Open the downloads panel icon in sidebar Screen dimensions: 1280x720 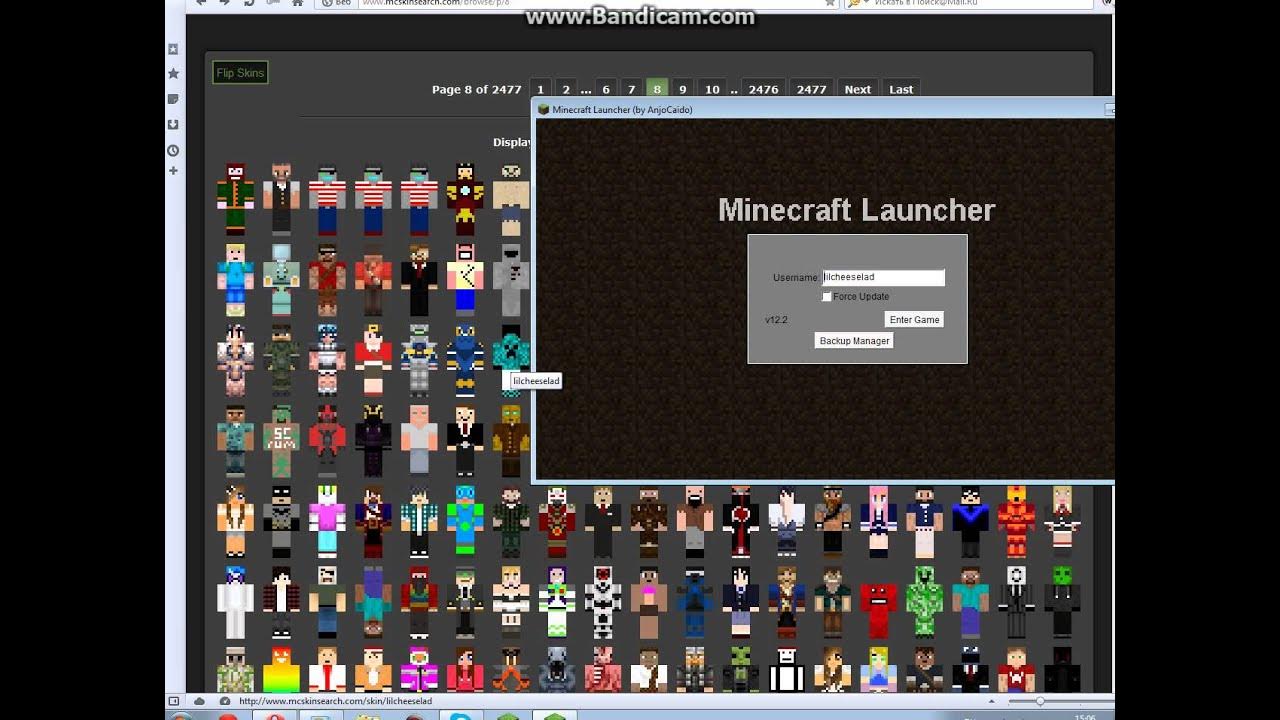coord(173,124)
